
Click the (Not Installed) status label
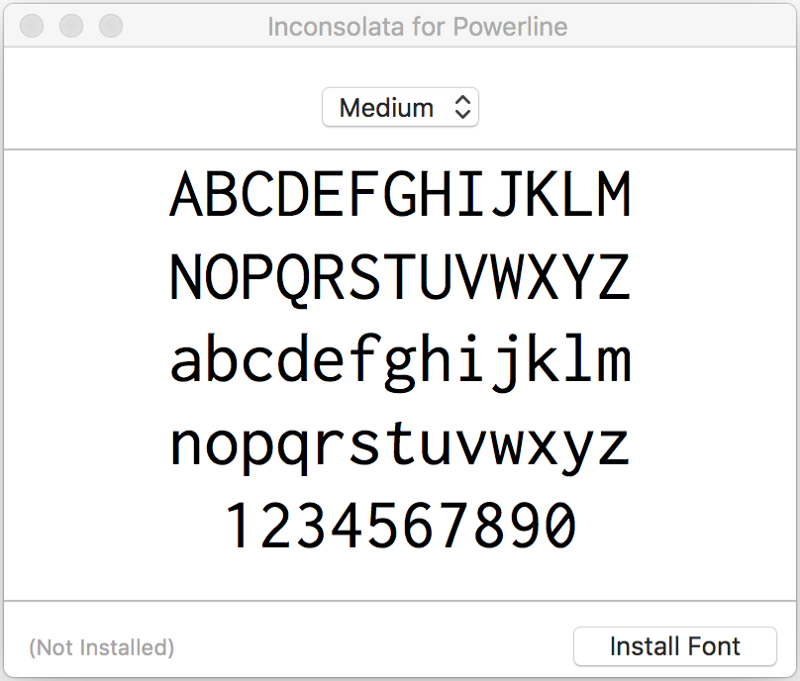[x=102, y=647]
